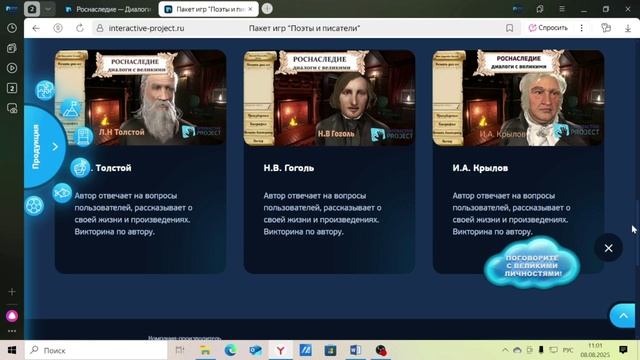The height and width of the screenshot is (360, 640).
Task: Select the fish category icon
Action: click(62, 193)
